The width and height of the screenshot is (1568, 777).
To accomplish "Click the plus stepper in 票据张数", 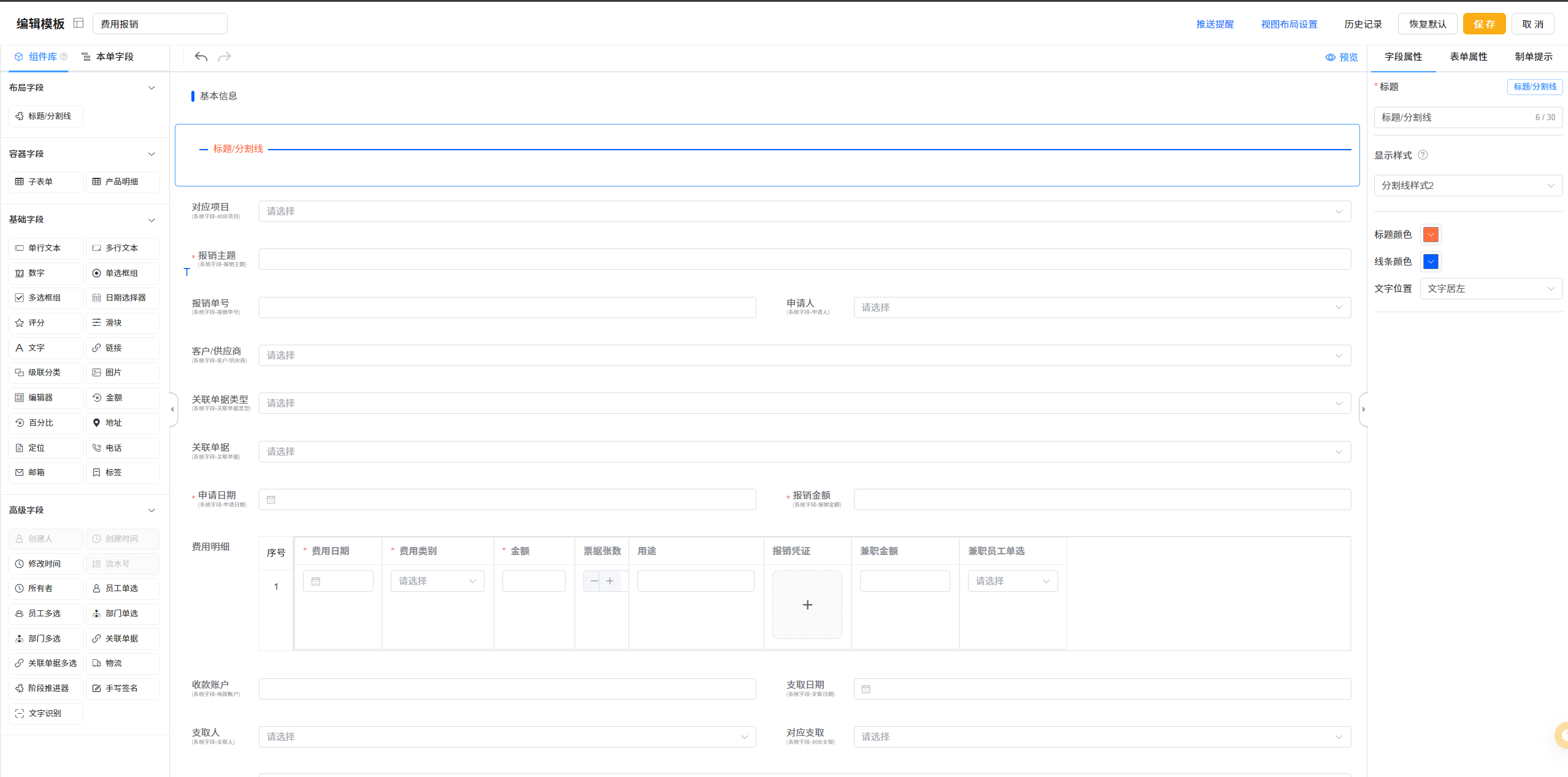I will pos(610,581).
